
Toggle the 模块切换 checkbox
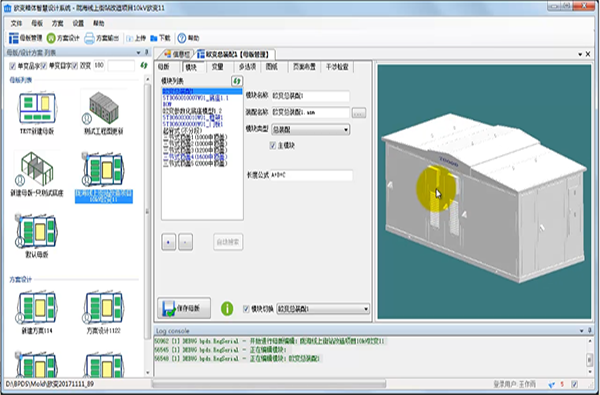(246, 309)
